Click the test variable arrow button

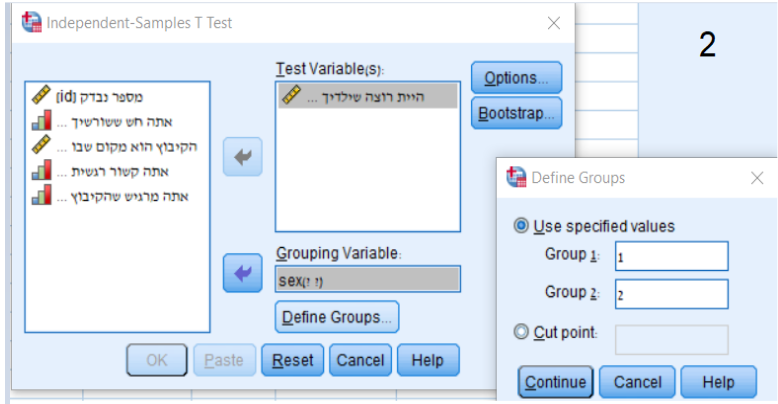click(243, 157)
